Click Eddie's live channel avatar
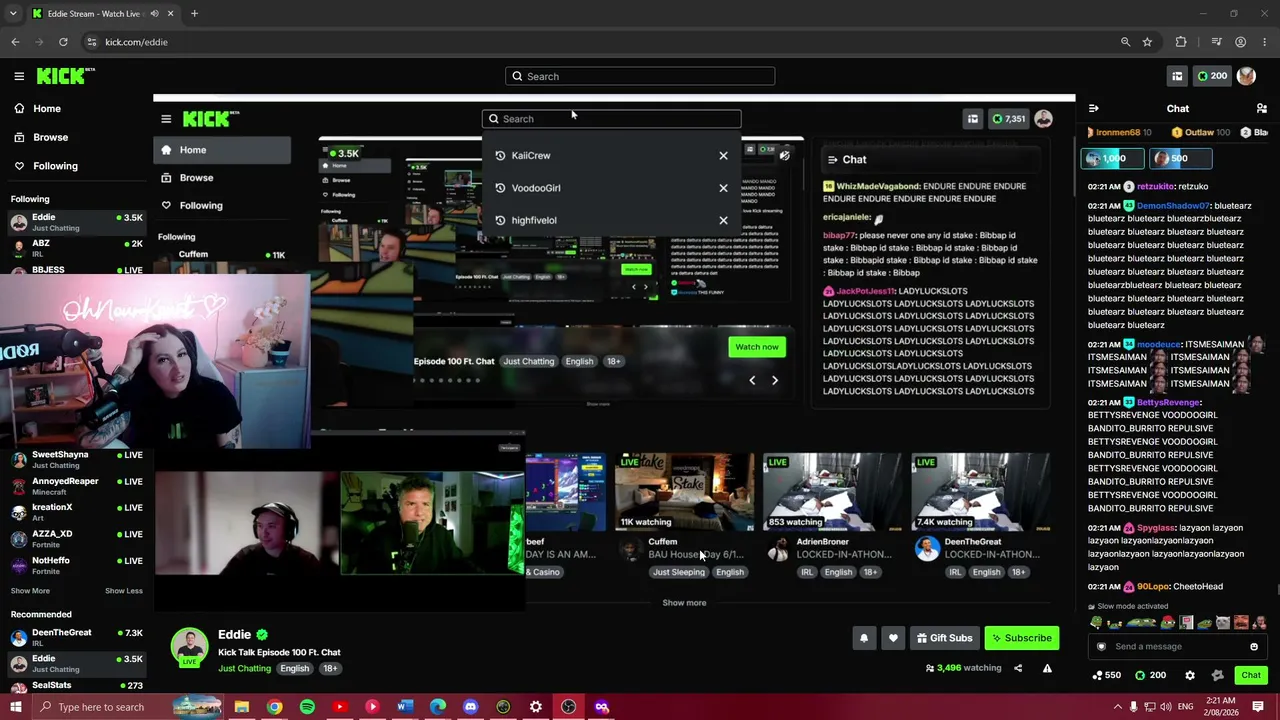 (189, 647)
